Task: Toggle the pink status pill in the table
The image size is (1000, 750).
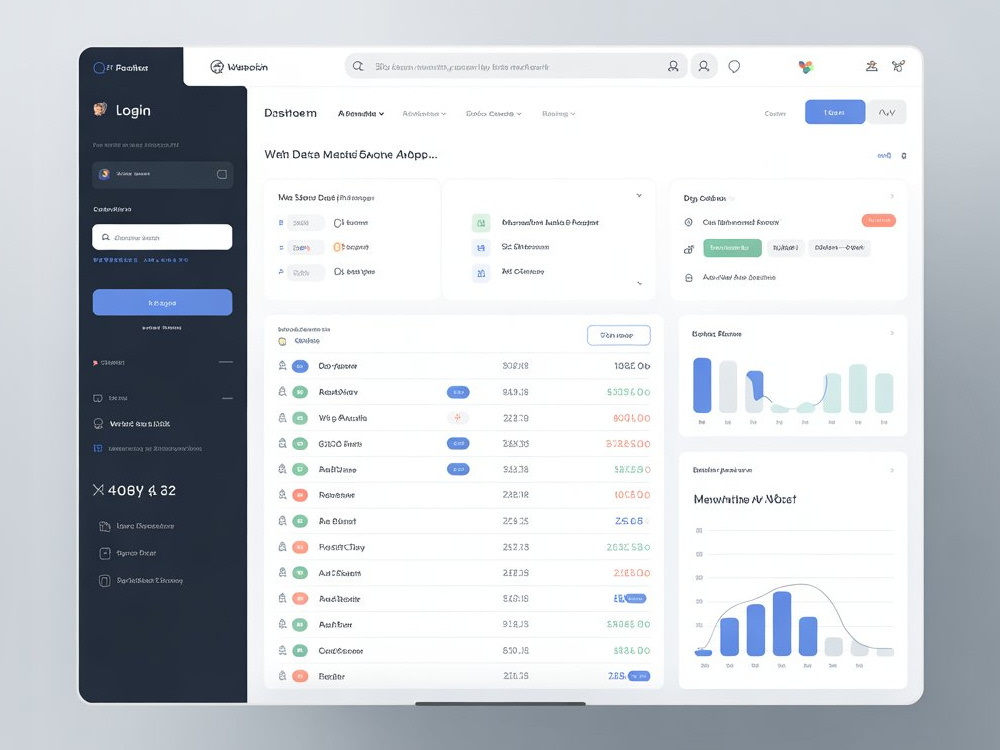Action: pyautogui.click(x=457, y=418)
